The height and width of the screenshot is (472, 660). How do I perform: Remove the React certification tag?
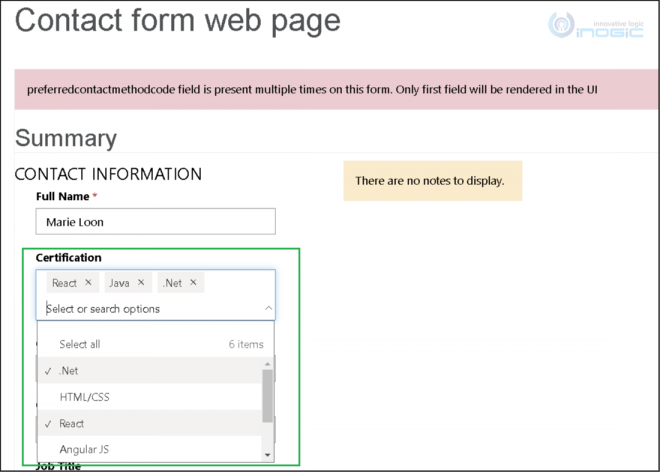[x=88, y=283]
